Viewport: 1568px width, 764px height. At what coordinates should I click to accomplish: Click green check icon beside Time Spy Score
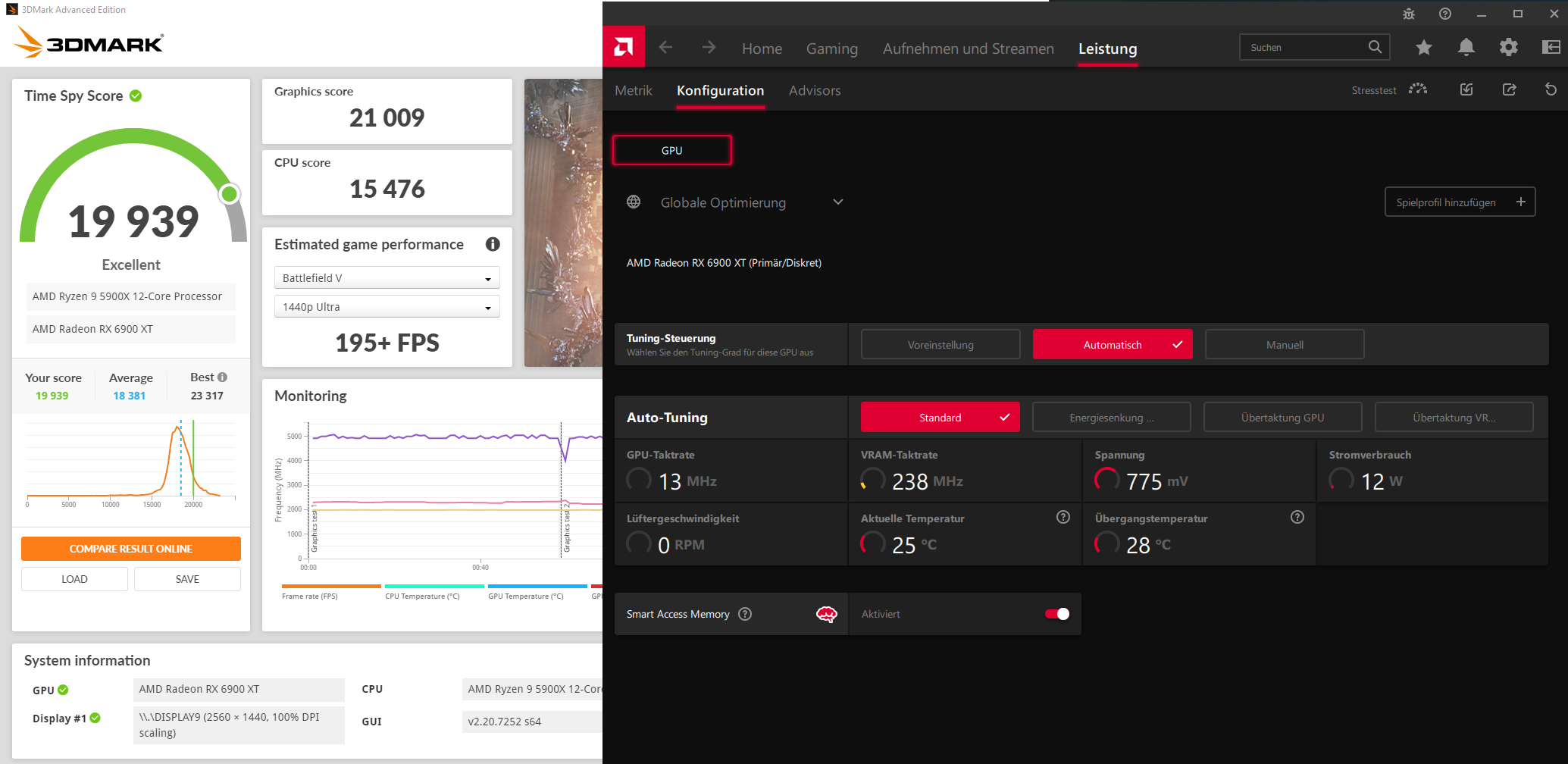click(136, 95)
